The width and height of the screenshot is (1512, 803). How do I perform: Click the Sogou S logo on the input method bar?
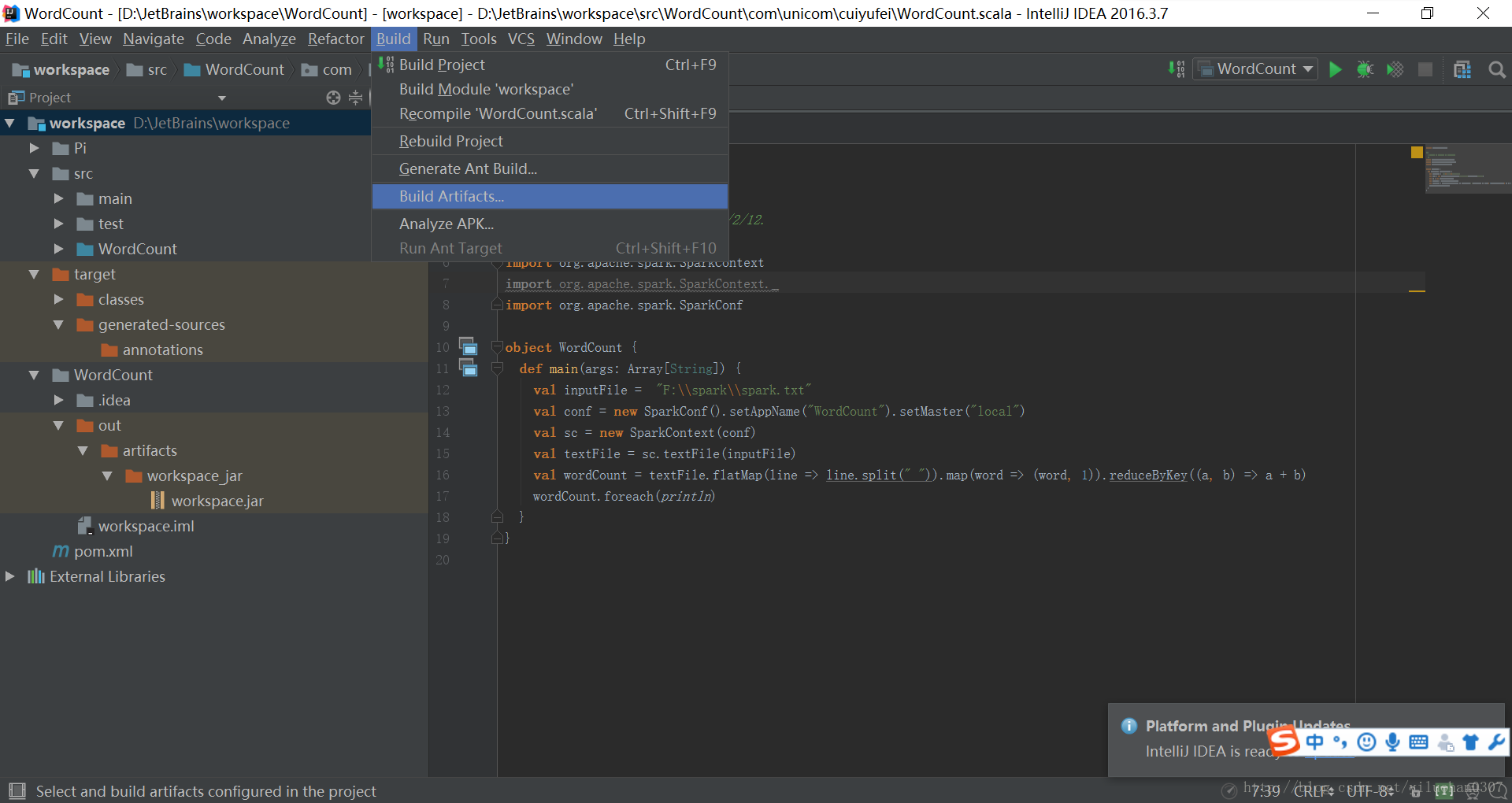[x=1284, y=741]
